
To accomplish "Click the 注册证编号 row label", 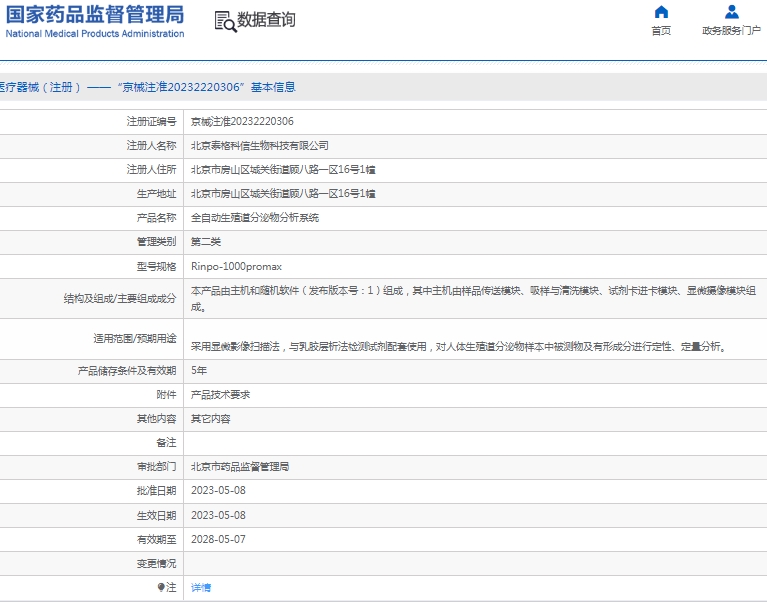I will [151, 121].
